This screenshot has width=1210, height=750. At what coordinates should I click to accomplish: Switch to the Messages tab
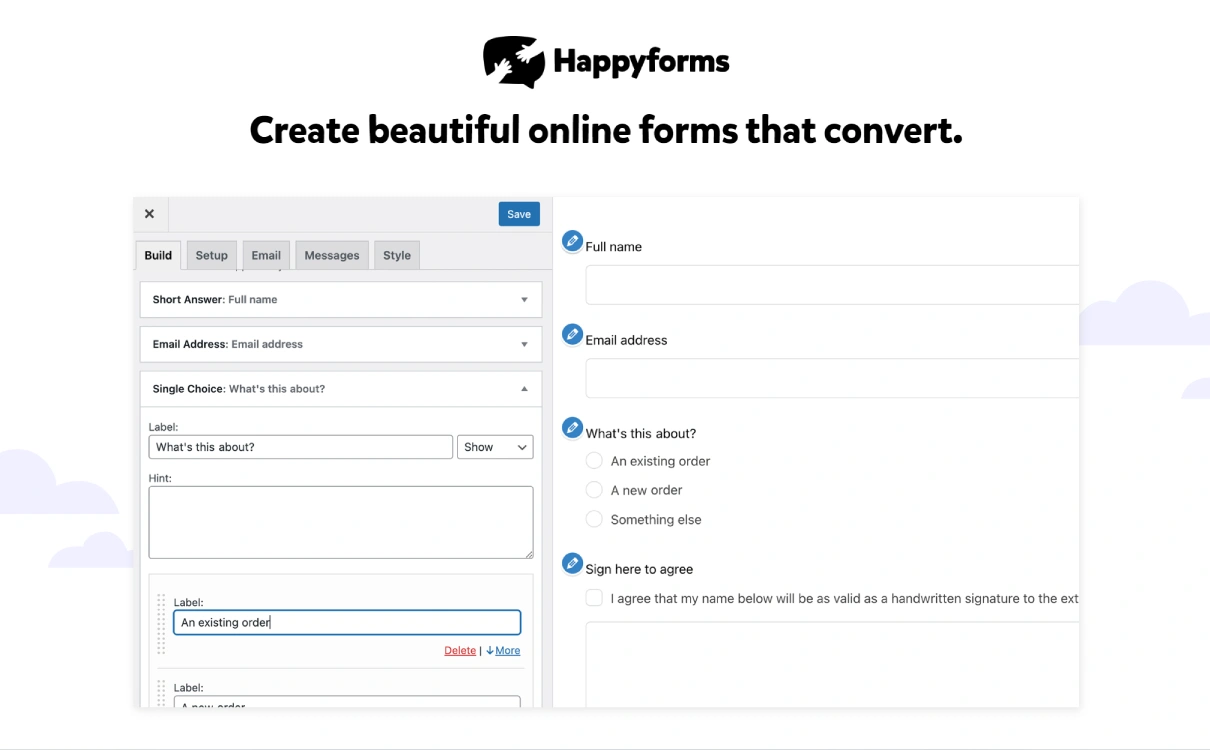pyautogui.click(x=332, y=255)
